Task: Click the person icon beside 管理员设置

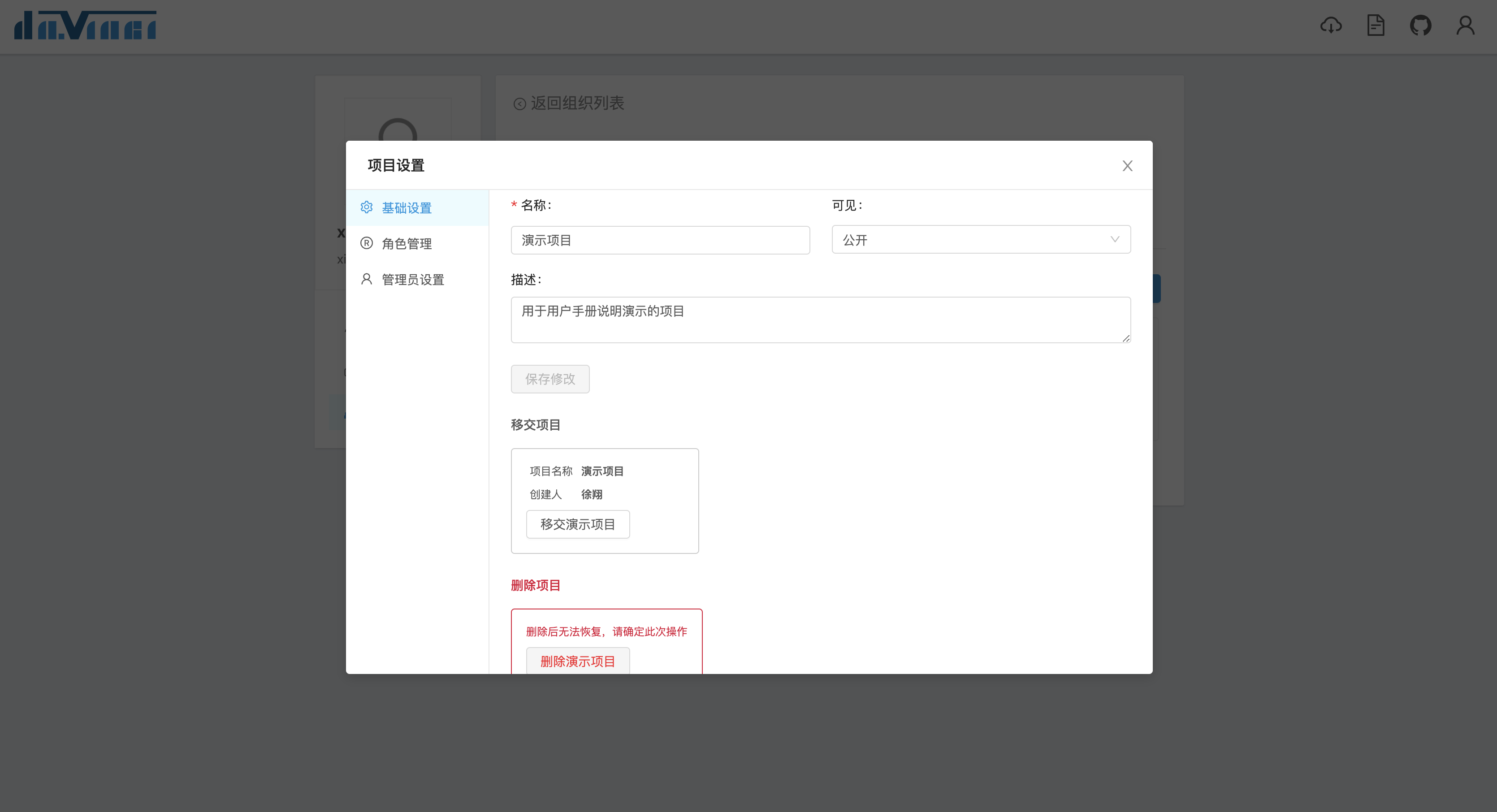Action: [x=367, y=279]
